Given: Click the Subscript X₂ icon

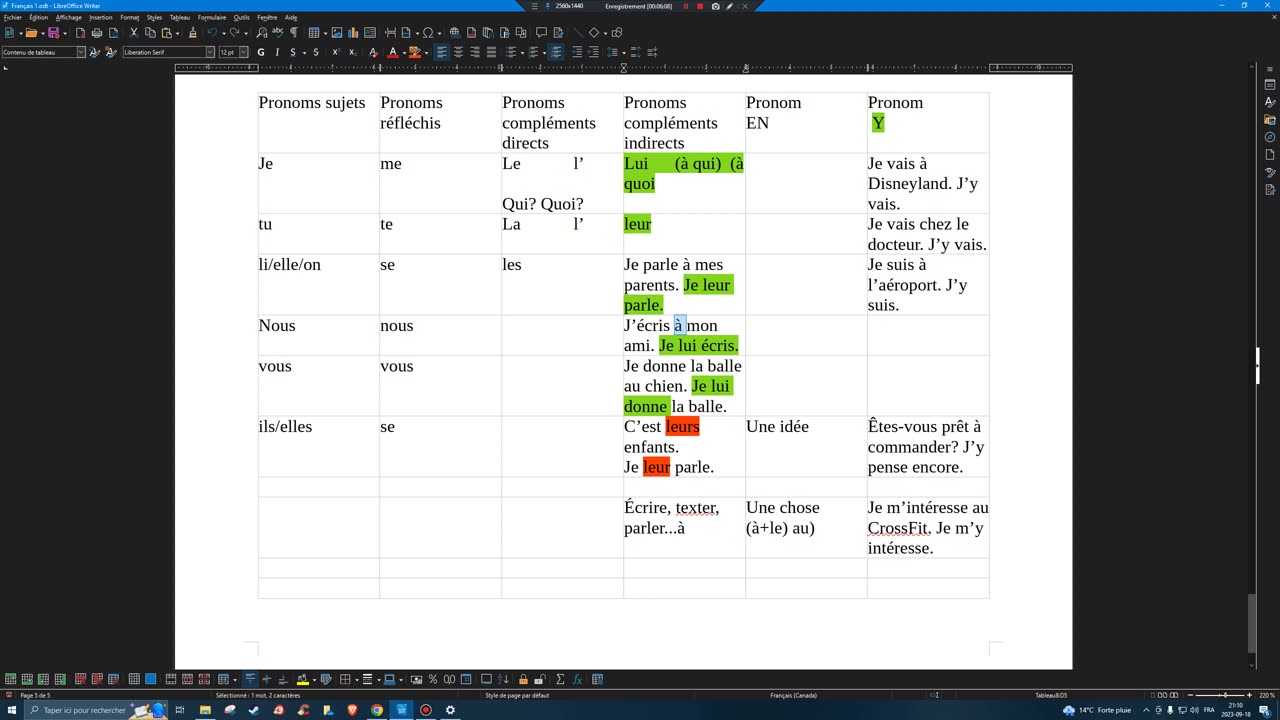Looking at the screenshot, I should [x=353, y=52].
